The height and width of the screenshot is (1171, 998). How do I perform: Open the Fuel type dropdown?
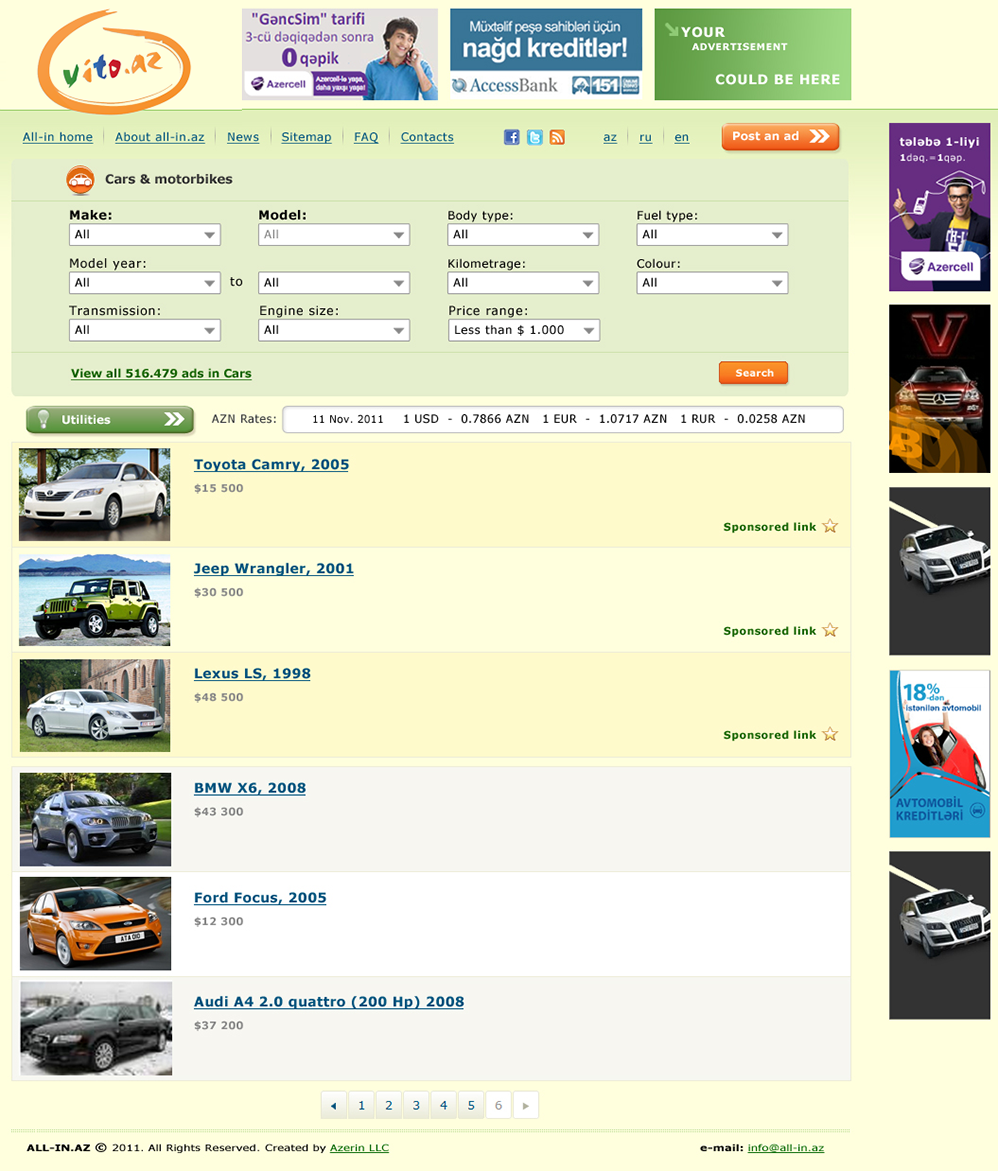(x=712, y=234)
